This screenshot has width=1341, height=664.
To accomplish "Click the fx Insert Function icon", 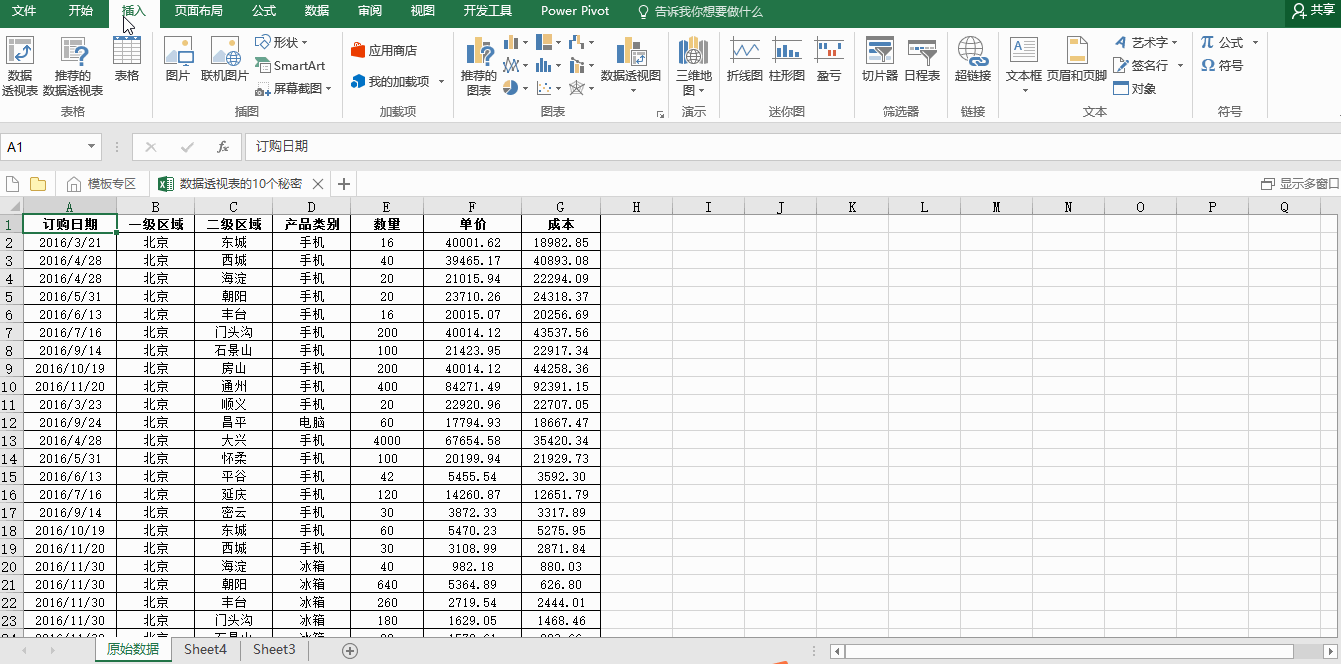I will point(223,147).
